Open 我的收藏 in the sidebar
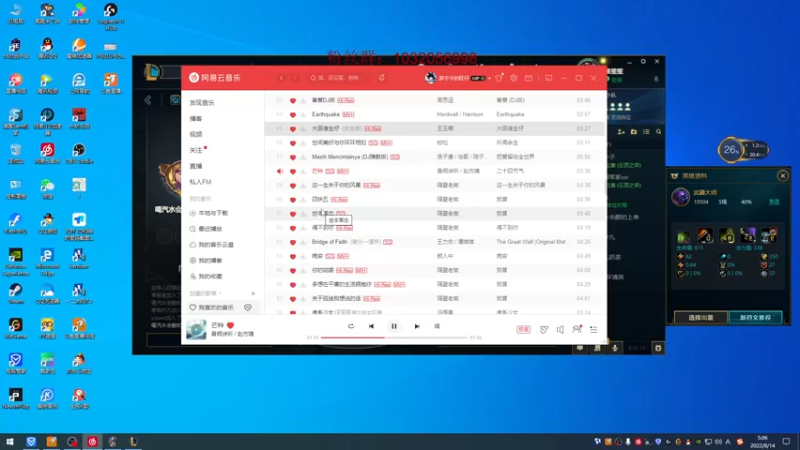 [x=210, y=277]
